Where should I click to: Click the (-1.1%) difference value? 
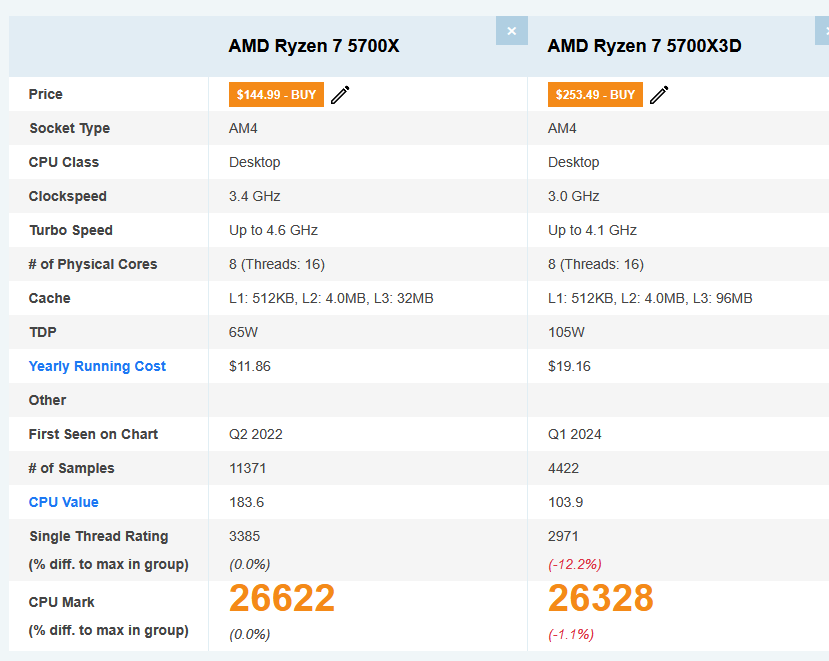click(570, 634)
